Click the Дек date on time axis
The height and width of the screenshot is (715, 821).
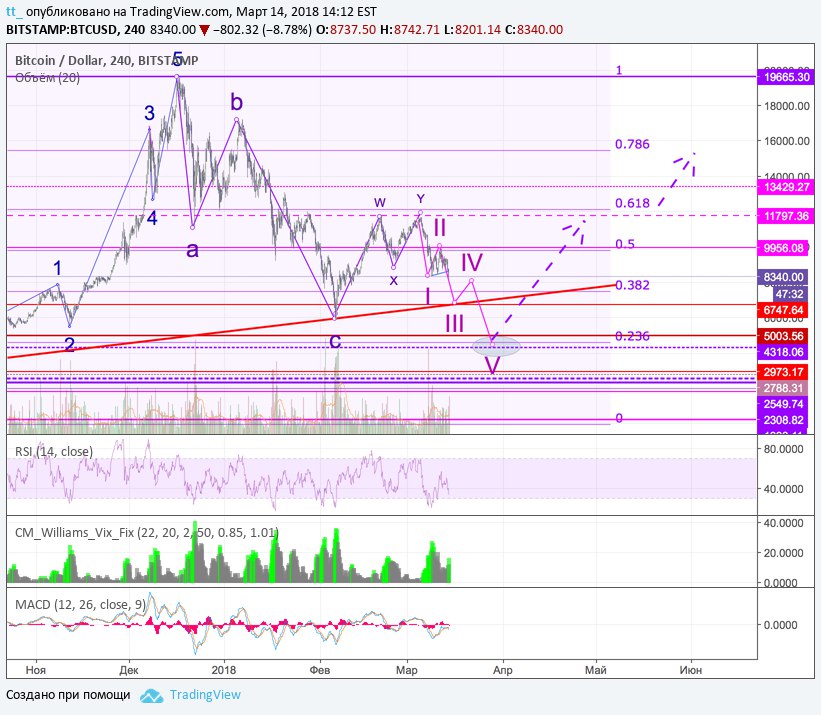click(129, 670)
